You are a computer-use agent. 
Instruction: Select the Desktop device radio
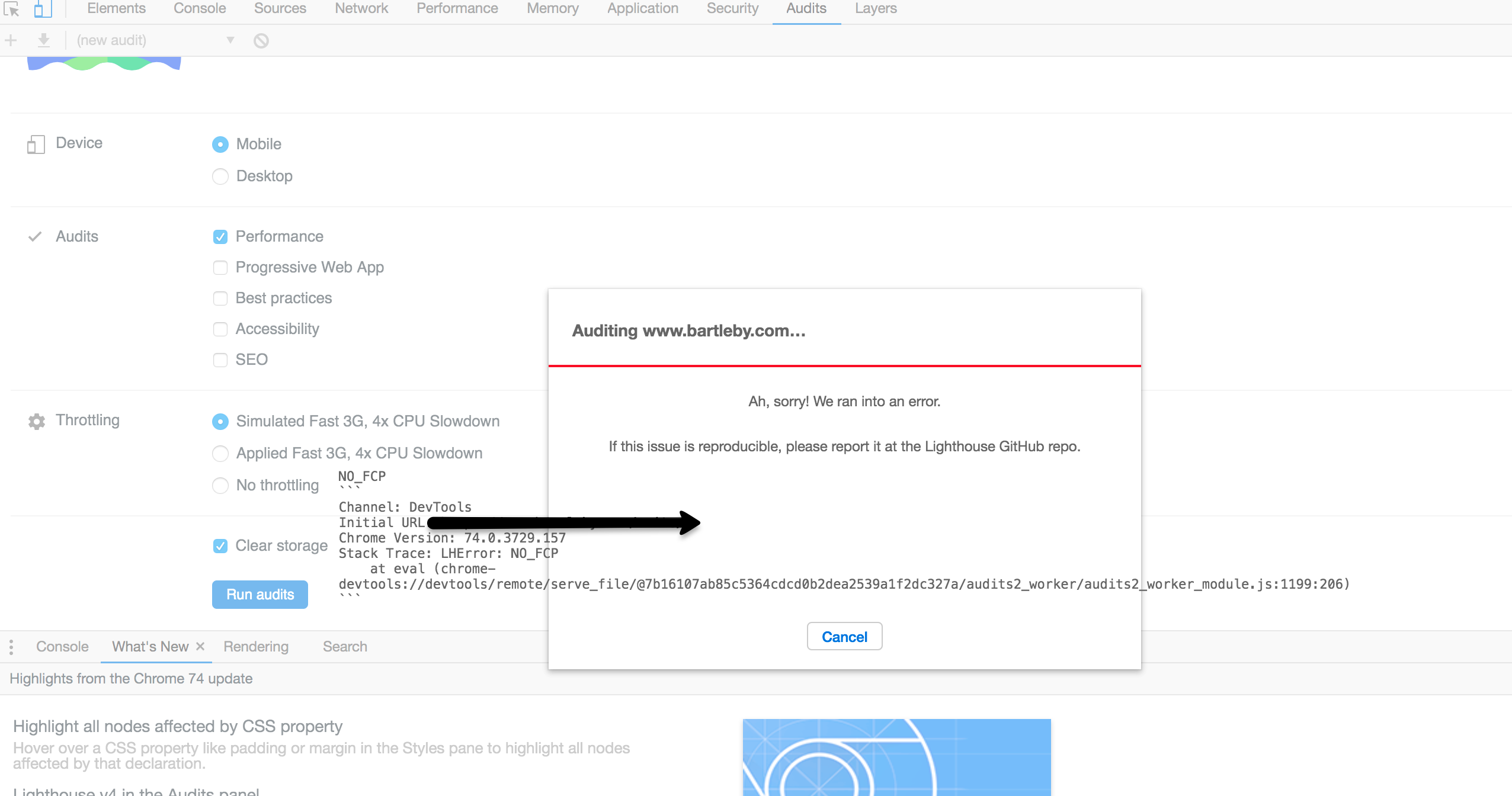(220, 176)
